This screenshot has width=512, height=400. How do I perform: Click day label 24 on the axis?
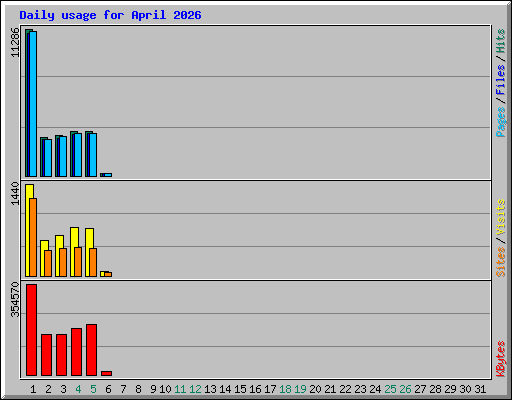[375, 389]
